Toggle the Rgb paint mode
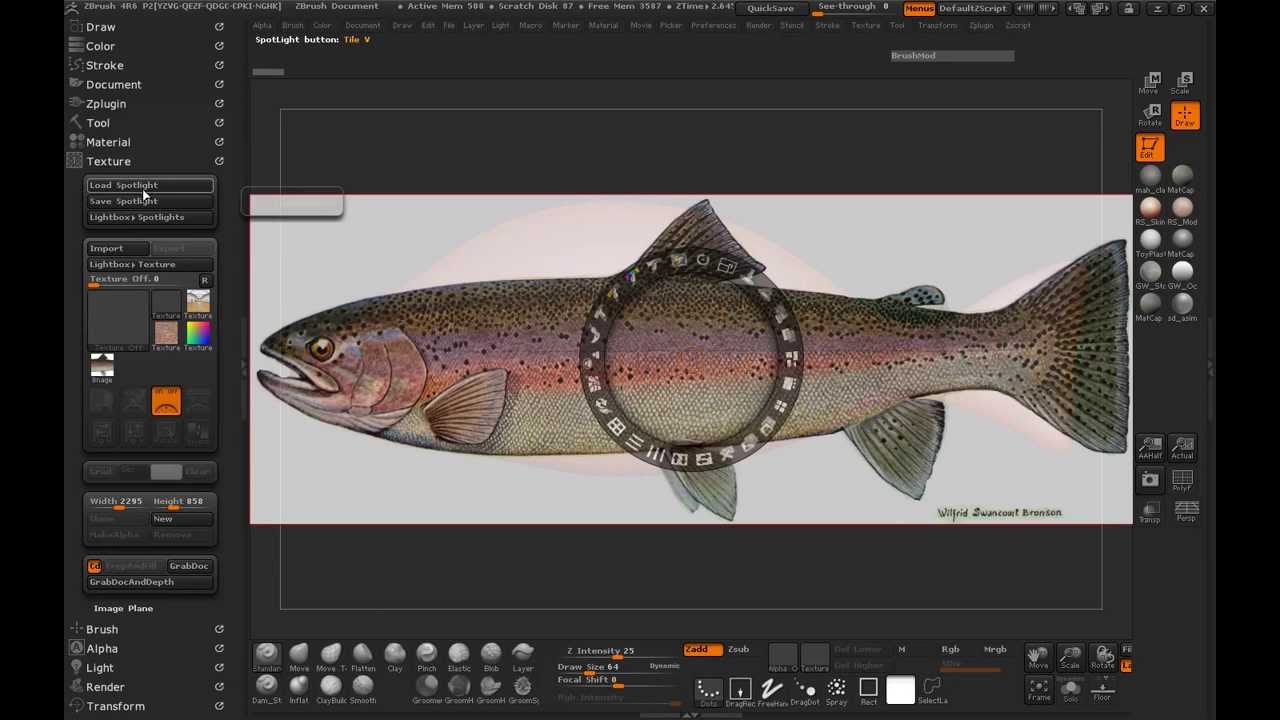Screen dimensions: 1280x720 [950, 650]
